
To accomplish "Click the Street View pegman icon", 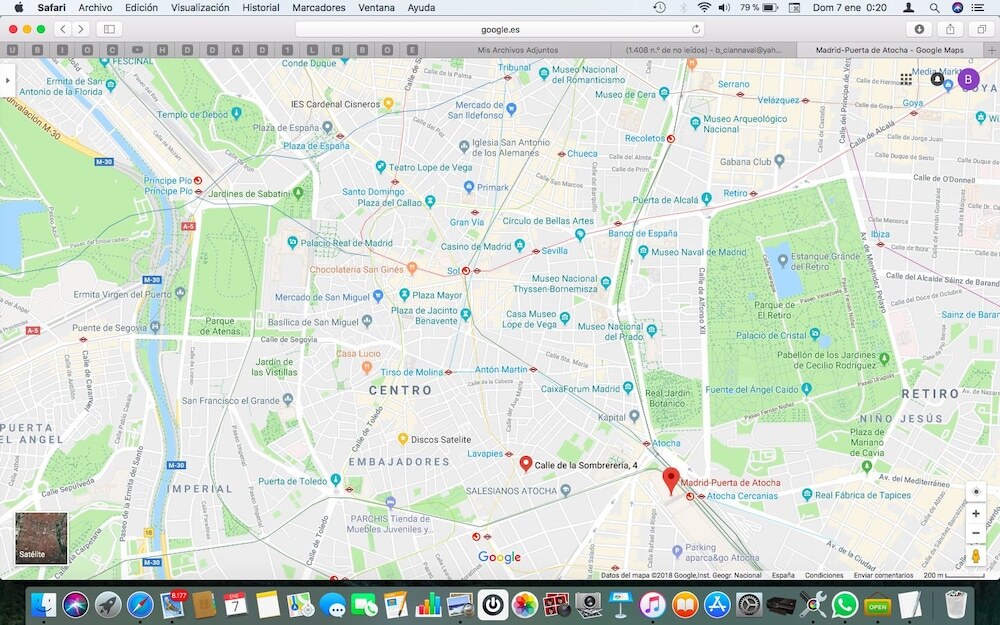I will point(976,556).
